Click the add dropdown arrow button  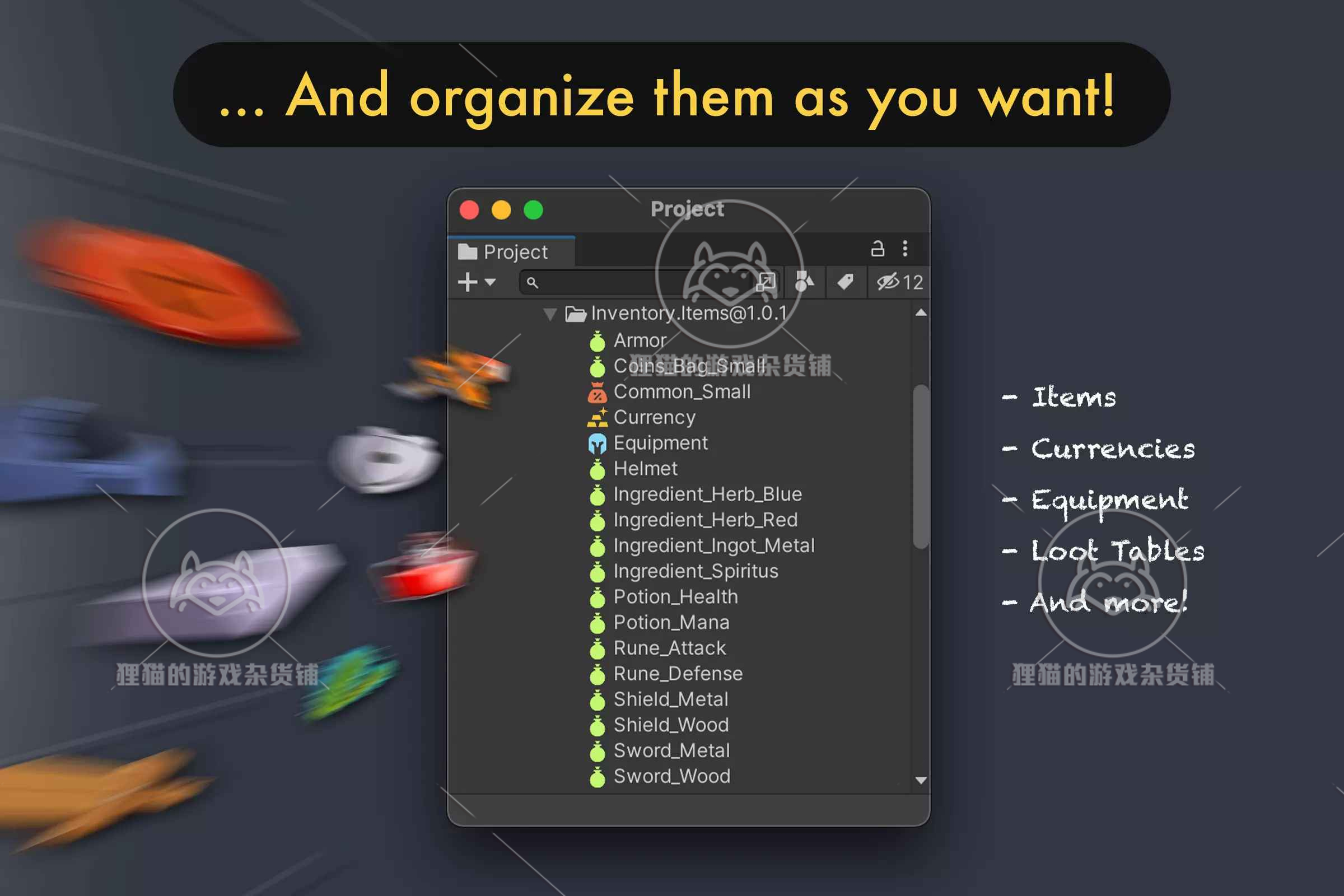pyautogui.click(x=485, y=282)
